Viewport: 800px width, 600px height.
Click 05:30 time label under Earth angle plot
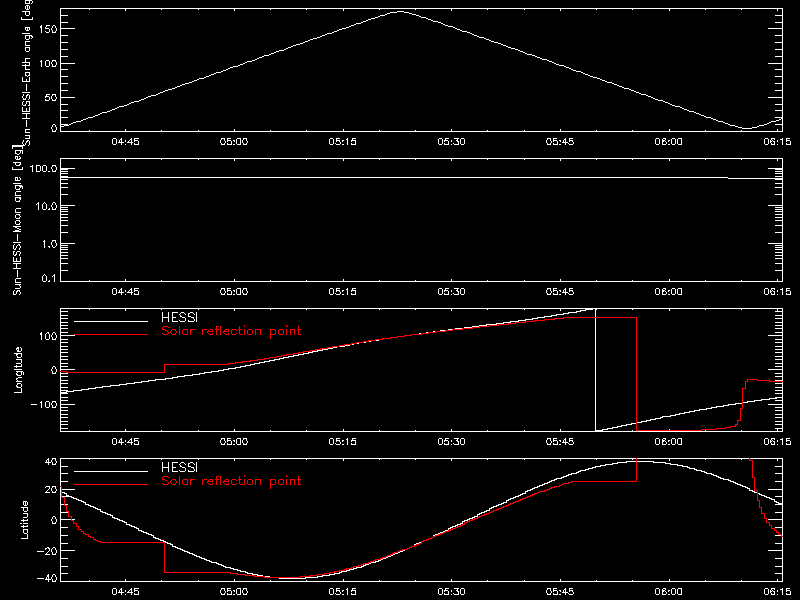click(452, 141)
